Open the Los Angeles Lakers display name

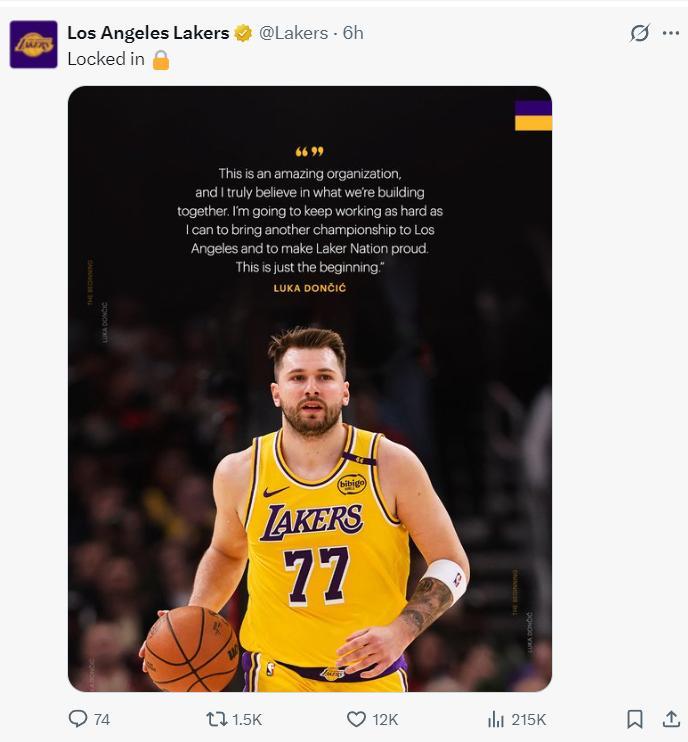point(147,33)
